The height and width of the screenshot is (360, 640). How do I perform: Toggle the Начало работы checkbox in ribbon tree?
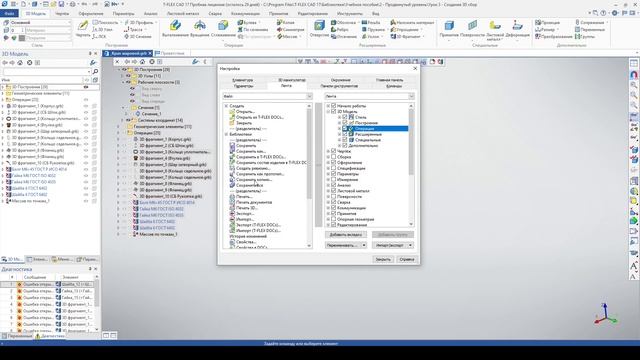click(333, 106)
